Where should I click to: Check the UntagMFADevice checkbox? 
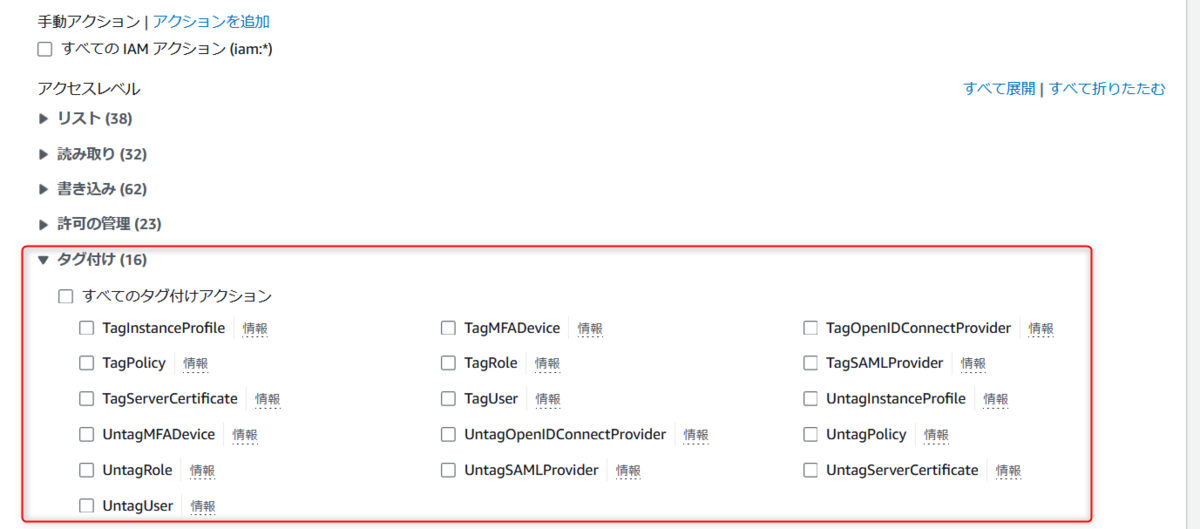click(x=87, y=435)
